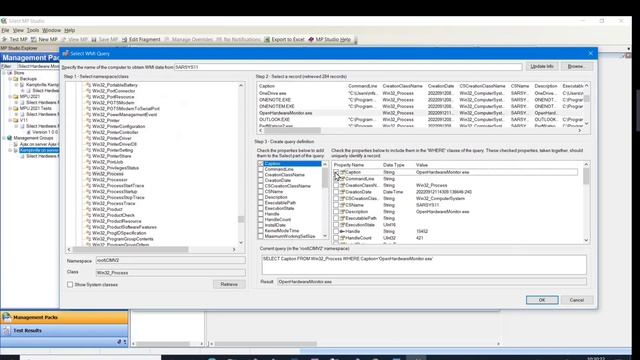Click the Store node icon in explorer

pyautogui.click(x=9, y=73)
